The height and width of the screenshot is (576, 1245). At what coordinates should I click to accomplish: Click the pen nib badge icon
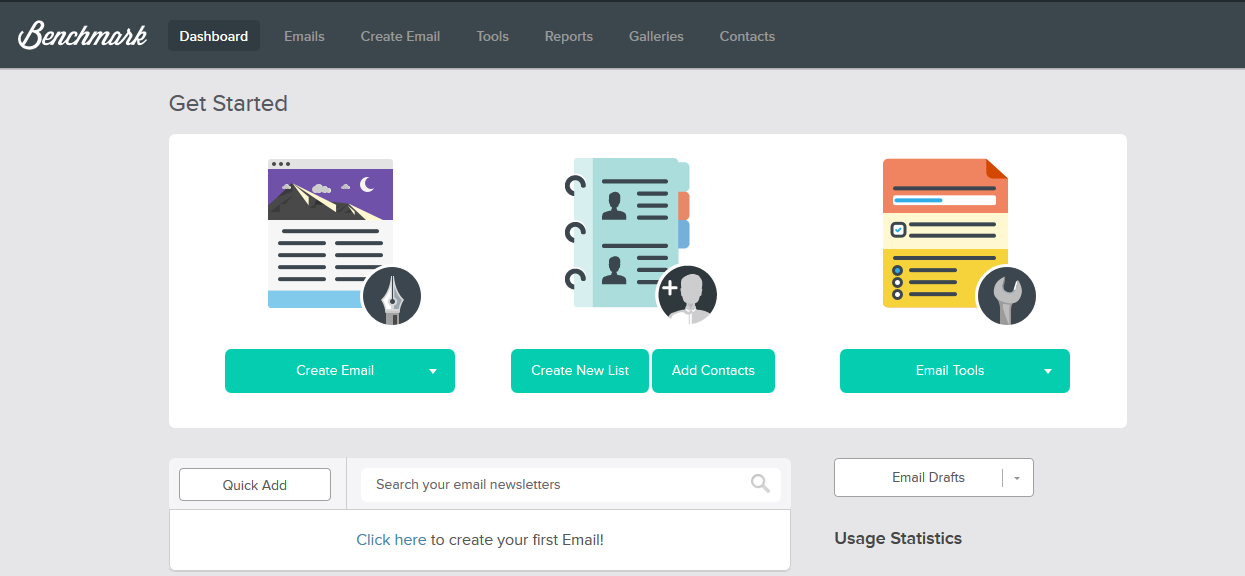click(391, 297)
